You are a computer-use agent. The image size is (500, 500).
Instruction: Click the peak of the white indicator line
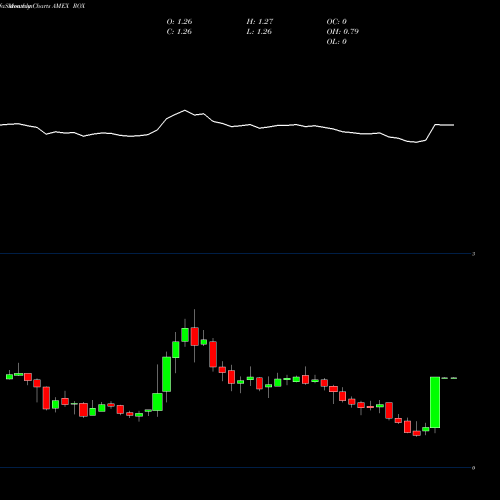tap(185, 110)
